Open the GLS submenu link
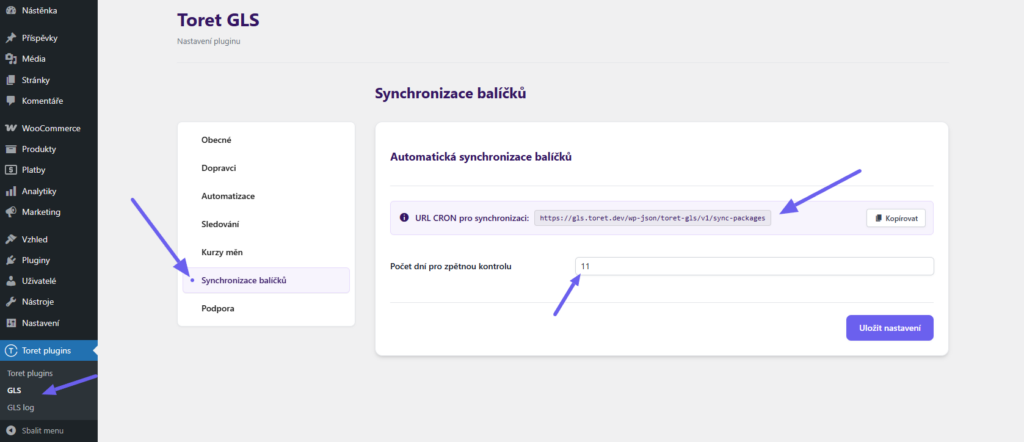This screenshot has width=1024, height=442. coord(14,390)
